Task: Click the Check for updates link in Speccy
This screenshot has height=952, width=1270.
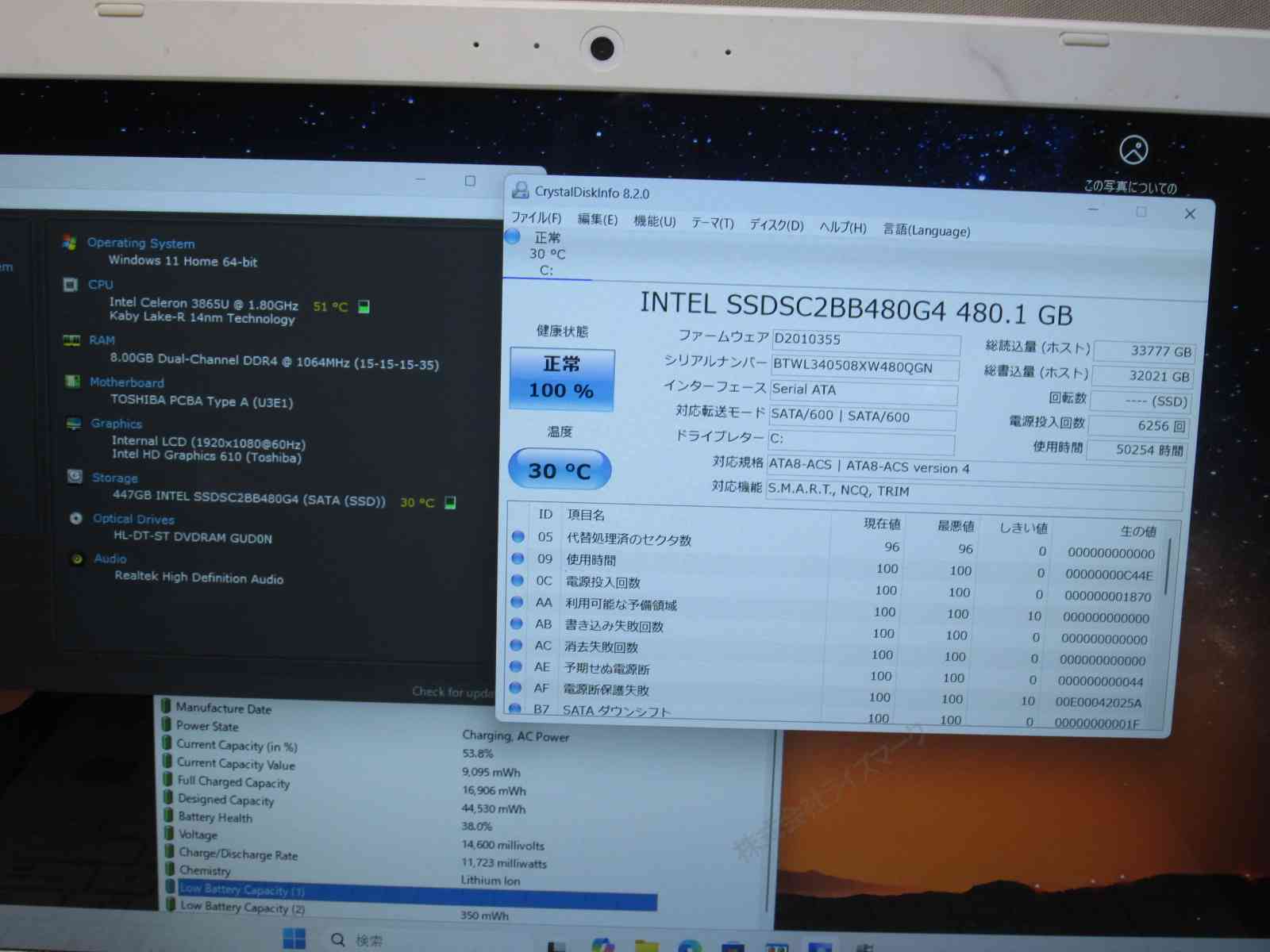Action: [452, 693]
